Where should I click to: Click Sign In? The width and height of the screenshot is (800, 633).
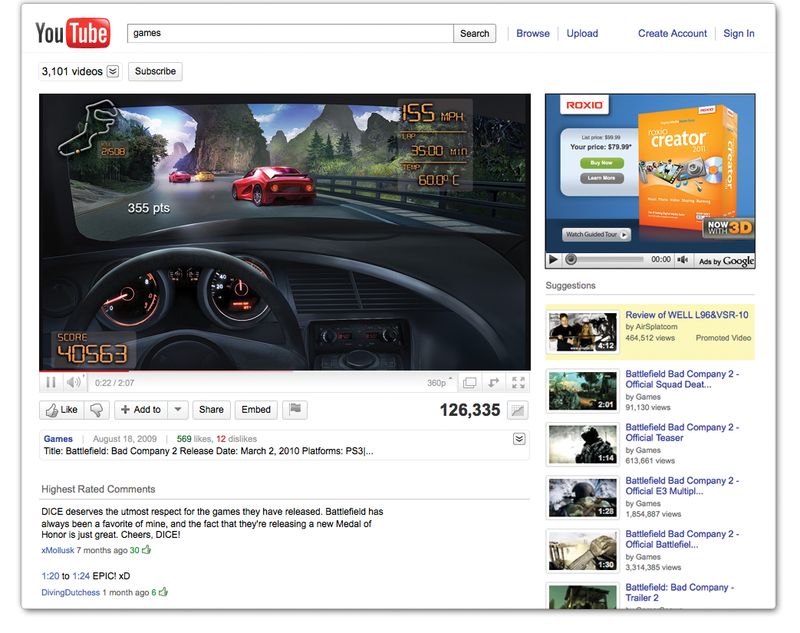click(x=739, y=34)
